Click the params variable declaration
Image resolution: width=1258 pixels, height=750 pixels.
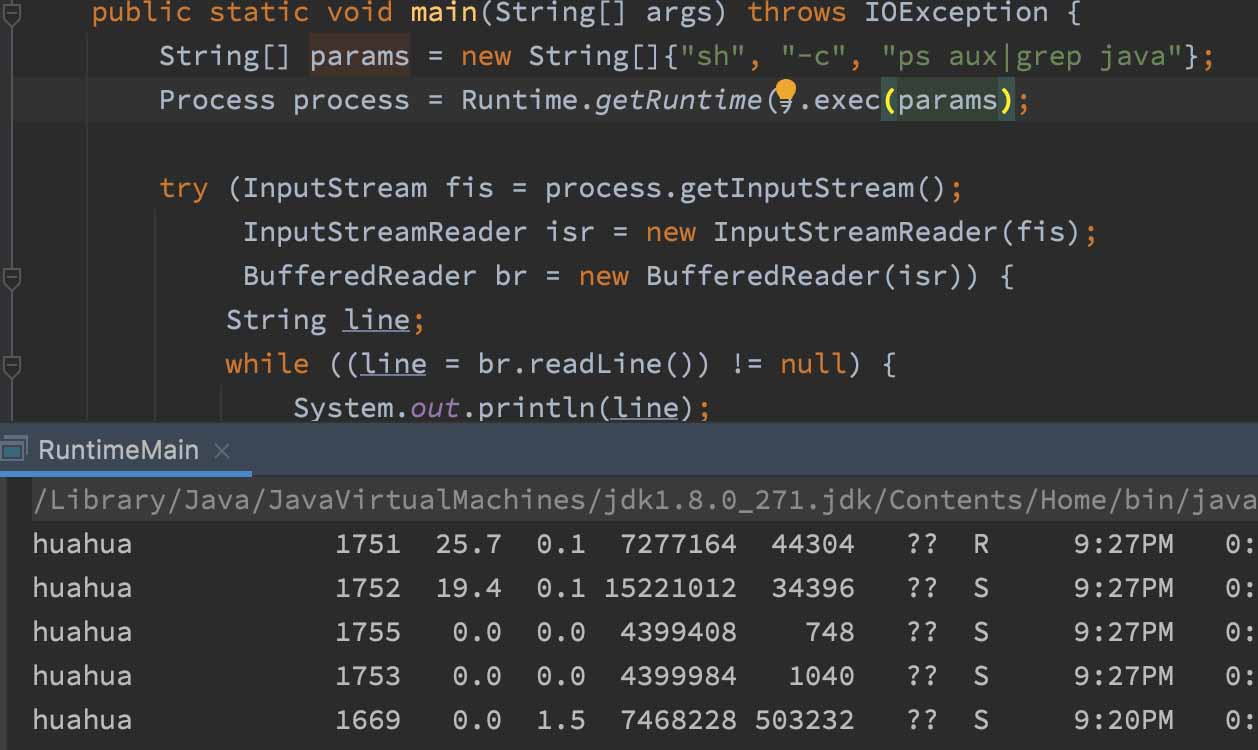click(359, 56)
